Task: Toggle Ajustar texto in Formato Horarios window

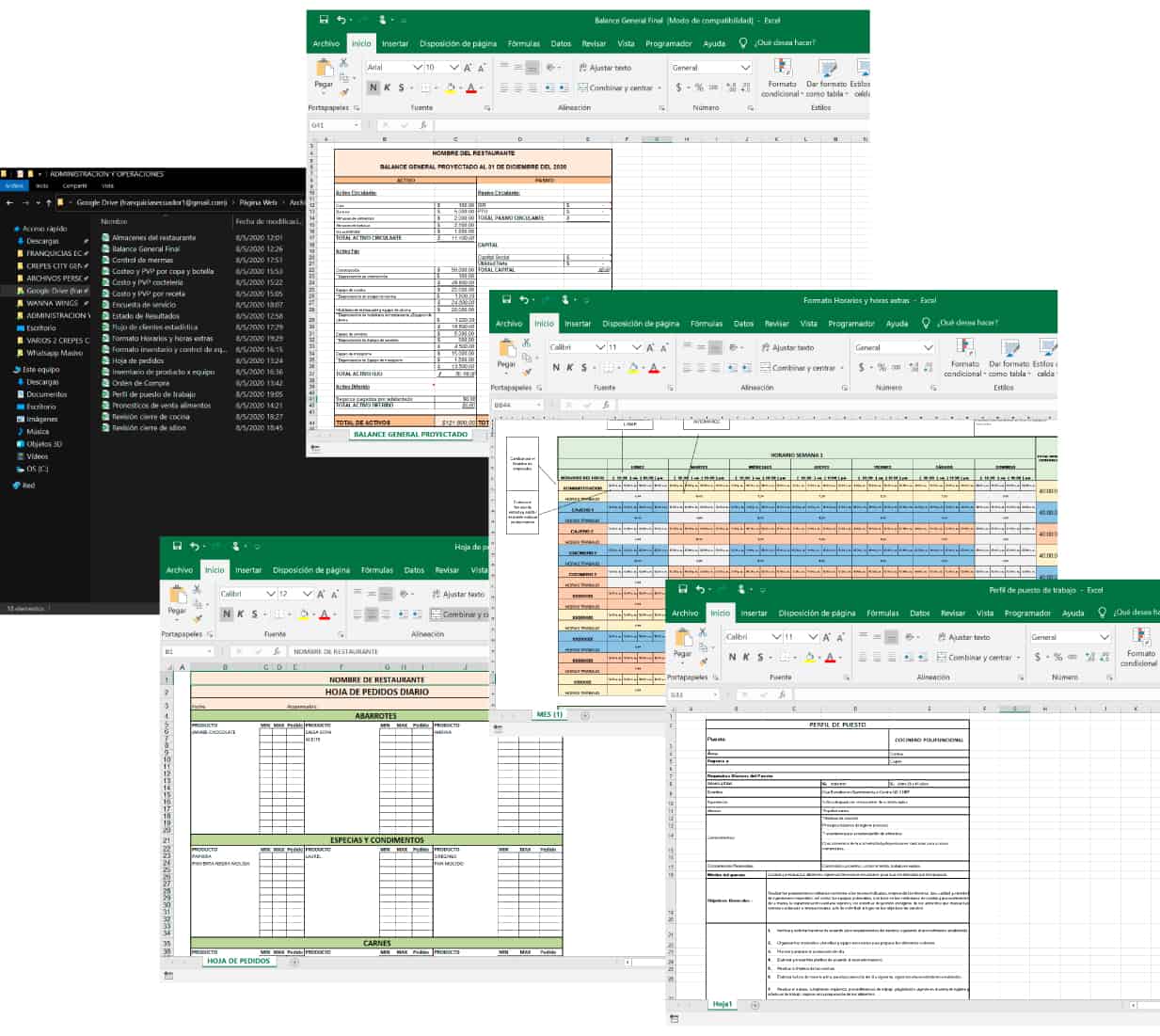Action: pos(787,347)
